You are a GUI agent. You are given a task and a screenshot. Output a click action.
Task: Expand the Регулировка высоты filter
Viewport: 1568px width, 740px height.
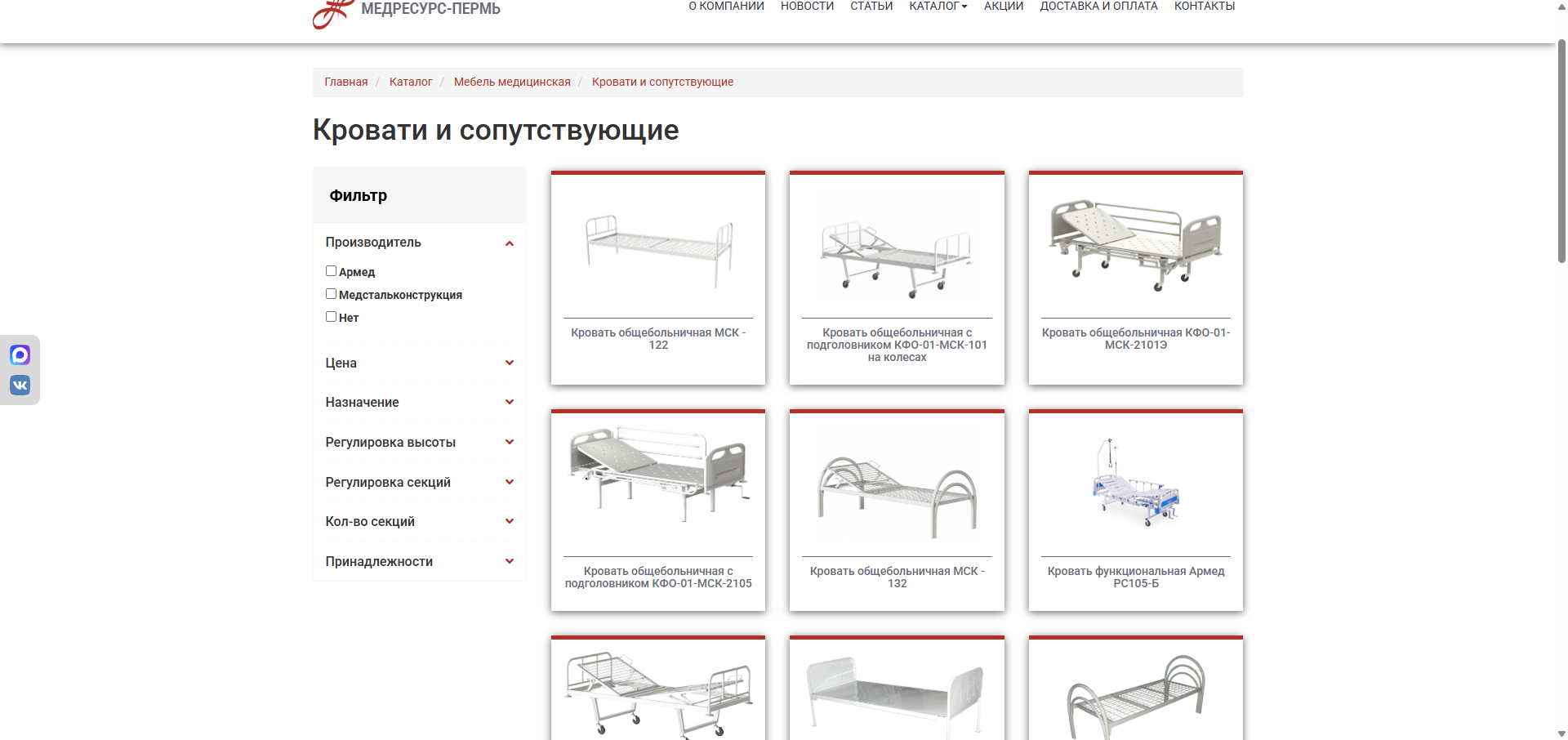pos(420,442)
